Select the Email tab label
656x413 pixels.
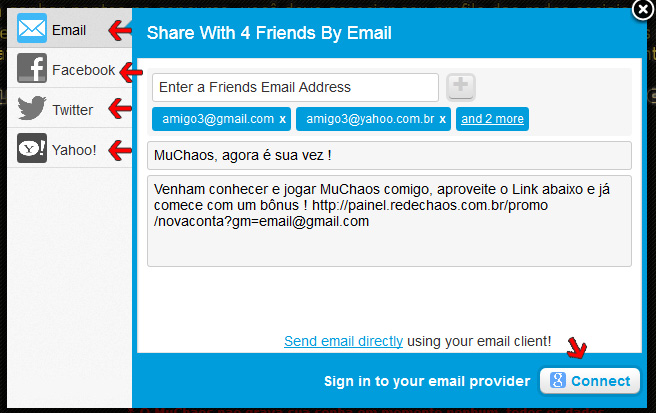(69, 30)
